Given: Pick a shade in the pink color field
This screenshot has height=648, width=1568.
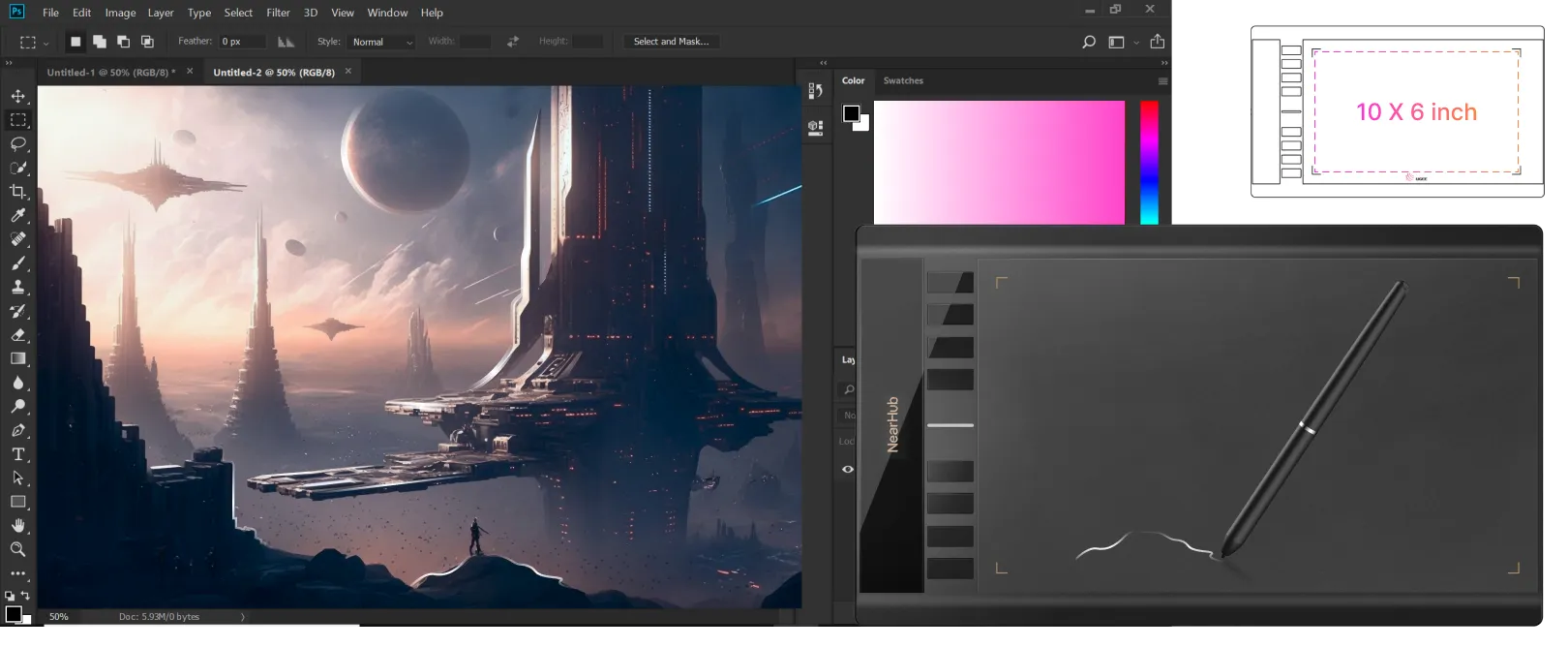Looking at the screenshot, I should (999, 163).
